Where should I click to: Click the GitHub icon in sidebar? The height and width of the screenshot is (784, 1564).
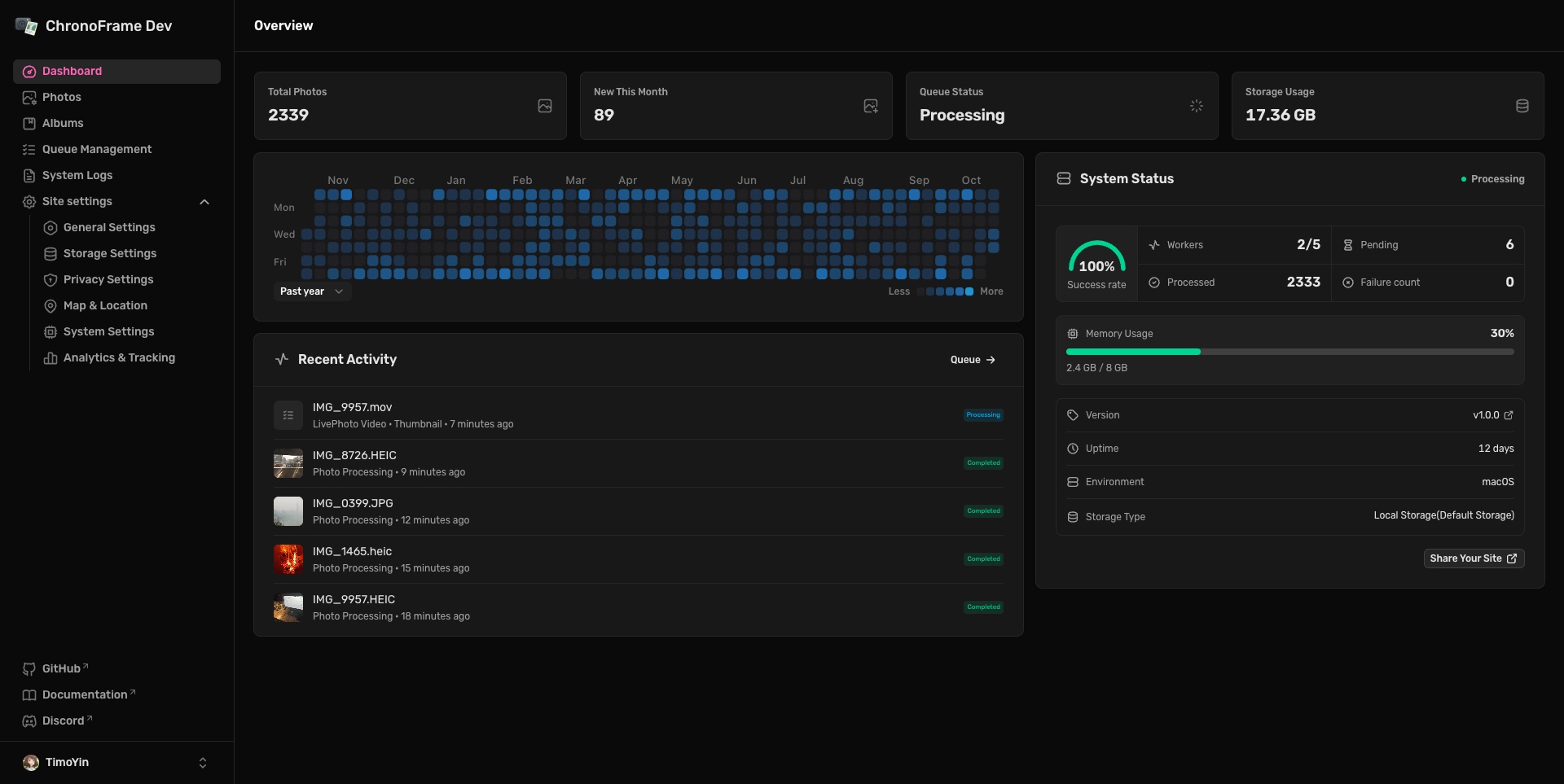(29, 669)
